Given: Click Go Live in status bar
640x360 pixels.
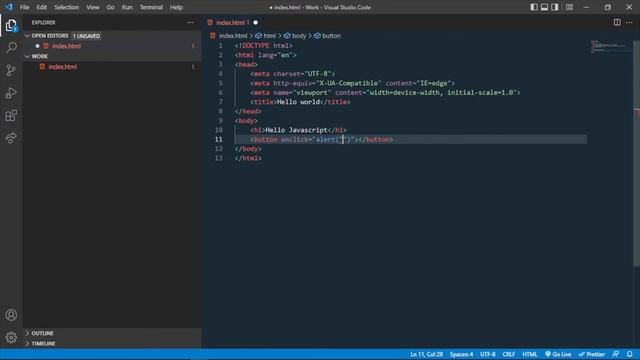Looking at the screenshot, I should (558, 354).
